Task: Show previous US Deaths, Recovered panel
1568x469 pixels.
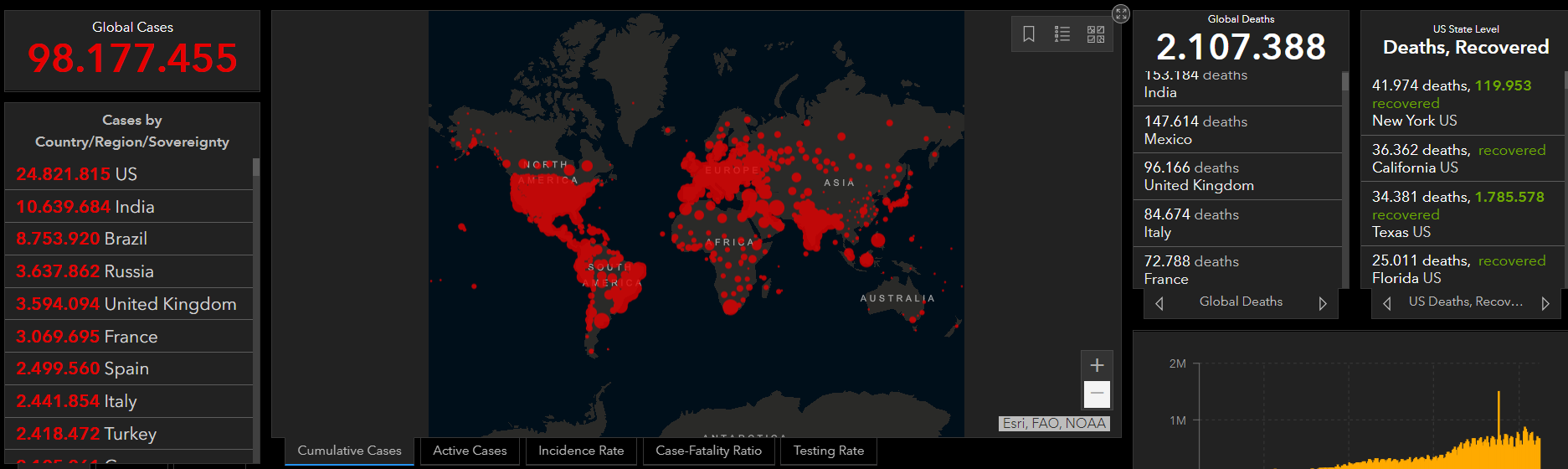Action: coord(1387,303)
